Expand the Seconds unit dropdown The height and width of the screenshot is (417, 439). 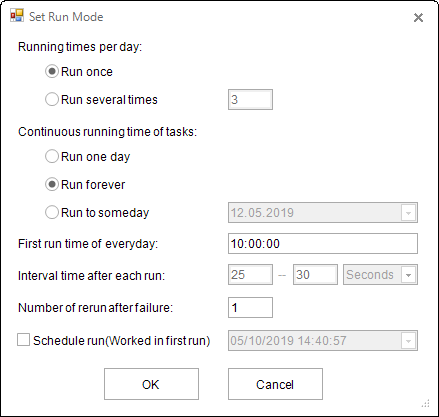point(408,275)
